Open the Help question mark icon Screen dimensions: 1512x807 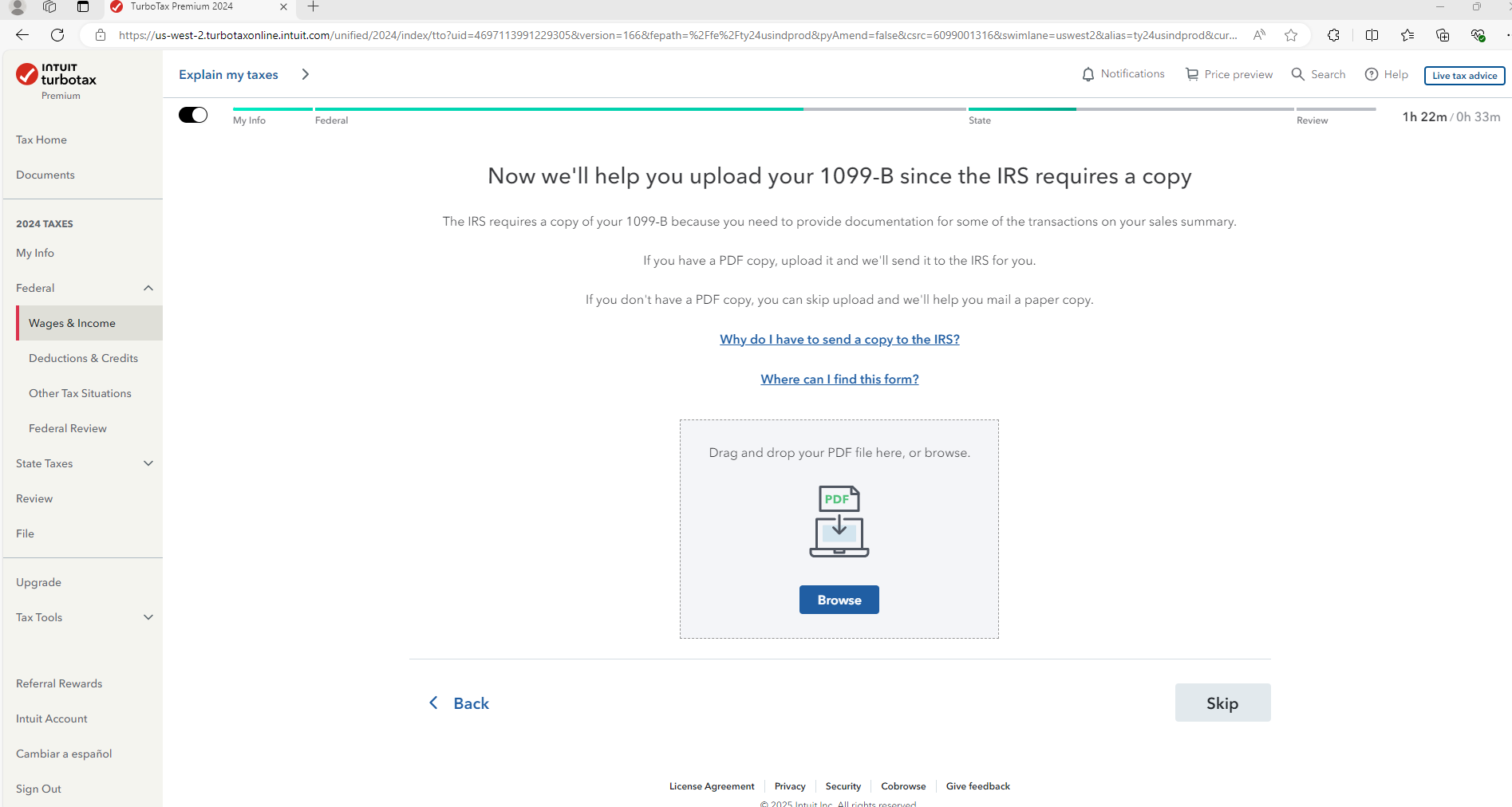(x=1372, y=74)
